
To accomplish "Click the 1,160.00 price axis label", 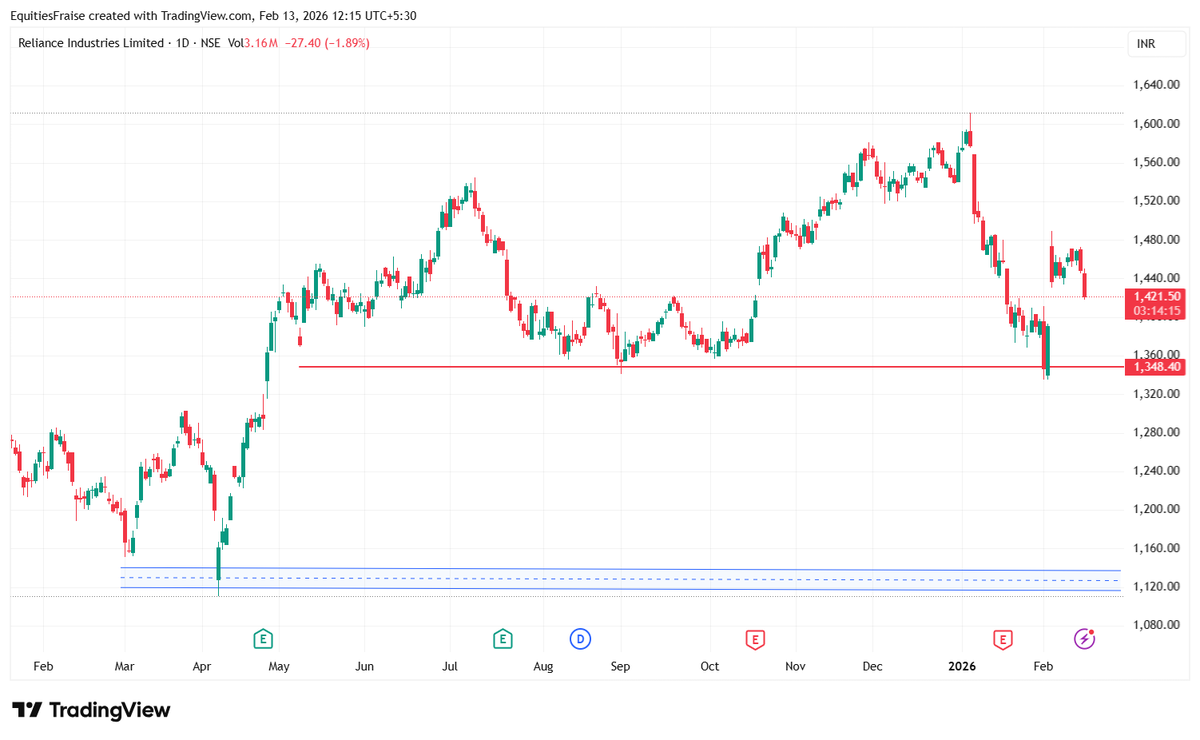I will (x=1156, y=548).
